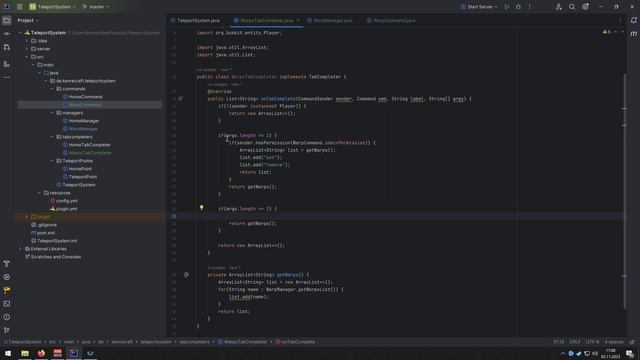Open the Notifications bell panel
This screenshot has height=360, width=640.
633,20
